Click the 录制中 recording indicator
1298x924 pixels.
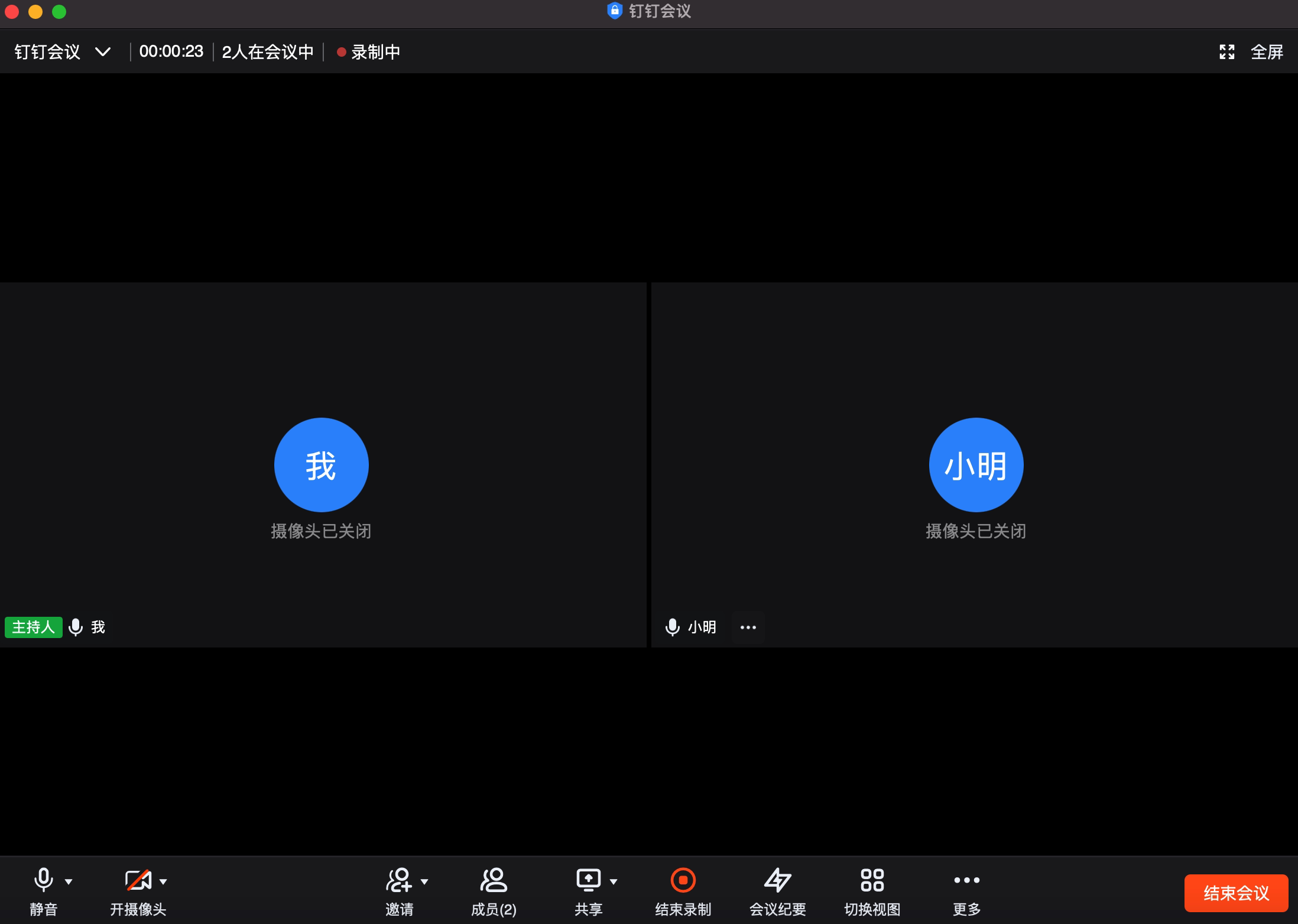pos(369,52)
